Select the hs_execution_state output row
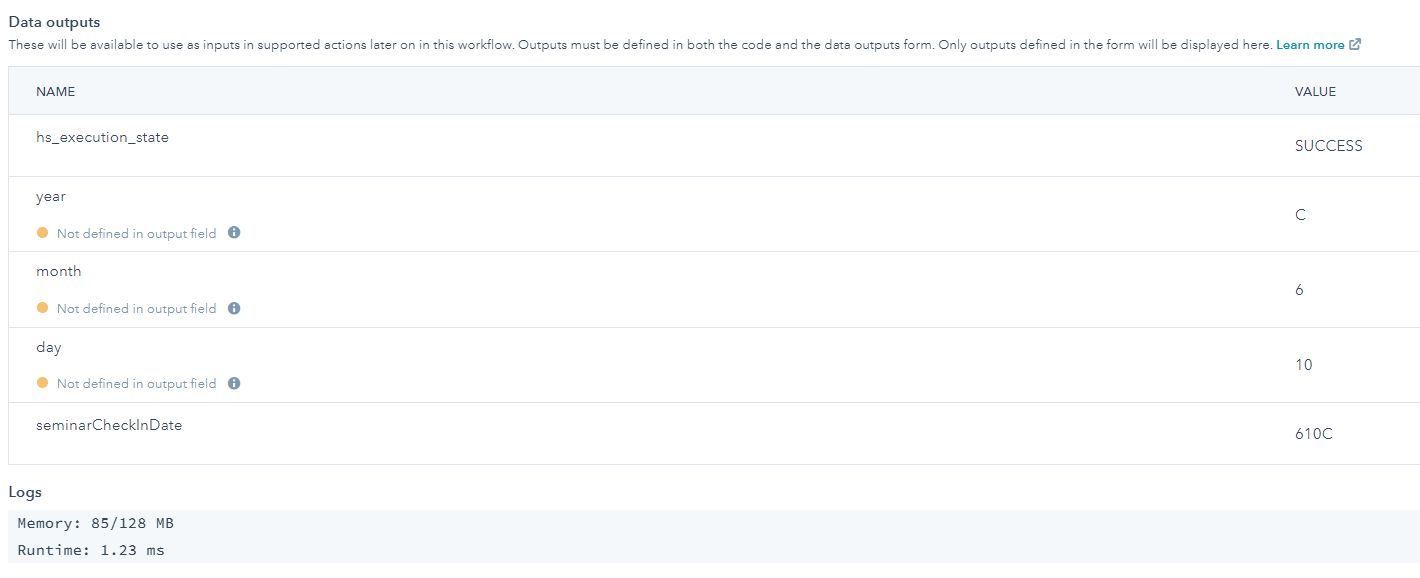 click(x=102, y=137)
